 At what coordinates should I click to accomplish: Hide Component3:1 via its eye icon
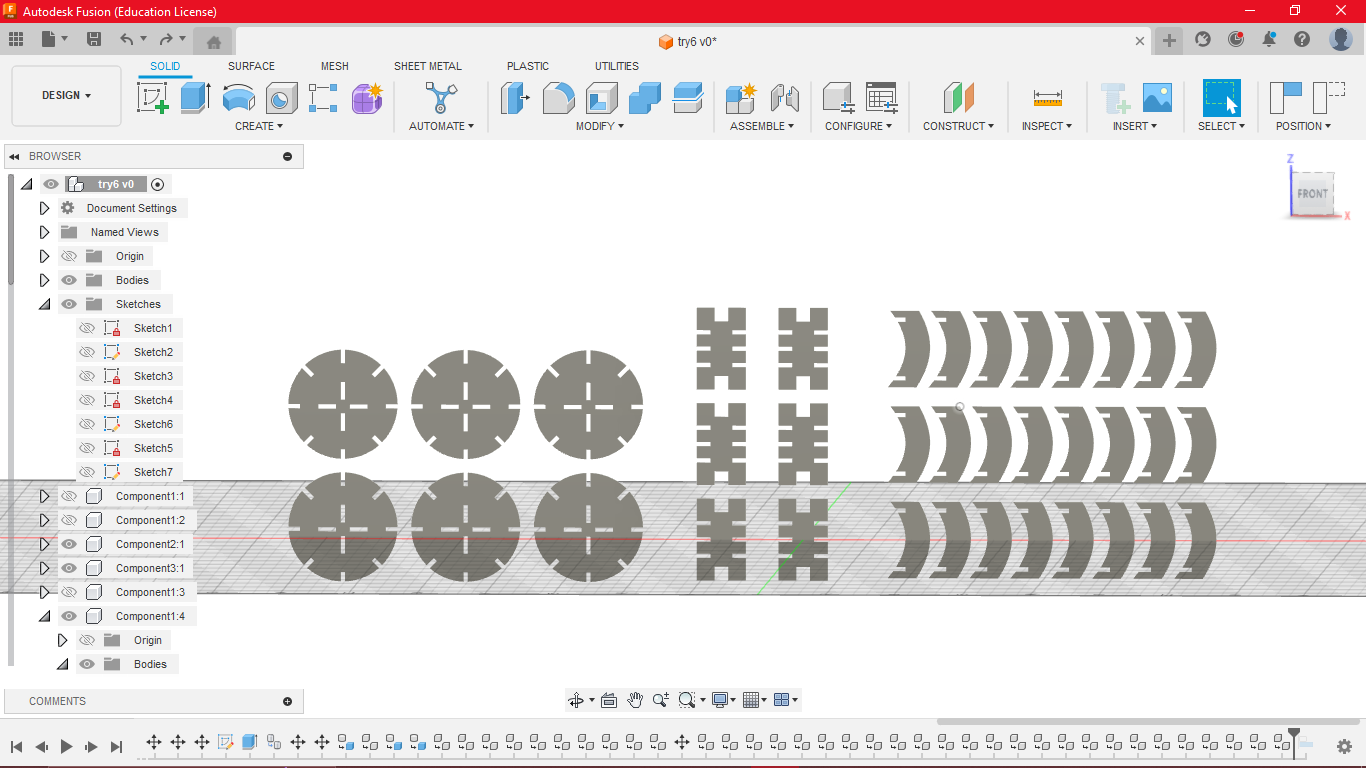[69, 568]
